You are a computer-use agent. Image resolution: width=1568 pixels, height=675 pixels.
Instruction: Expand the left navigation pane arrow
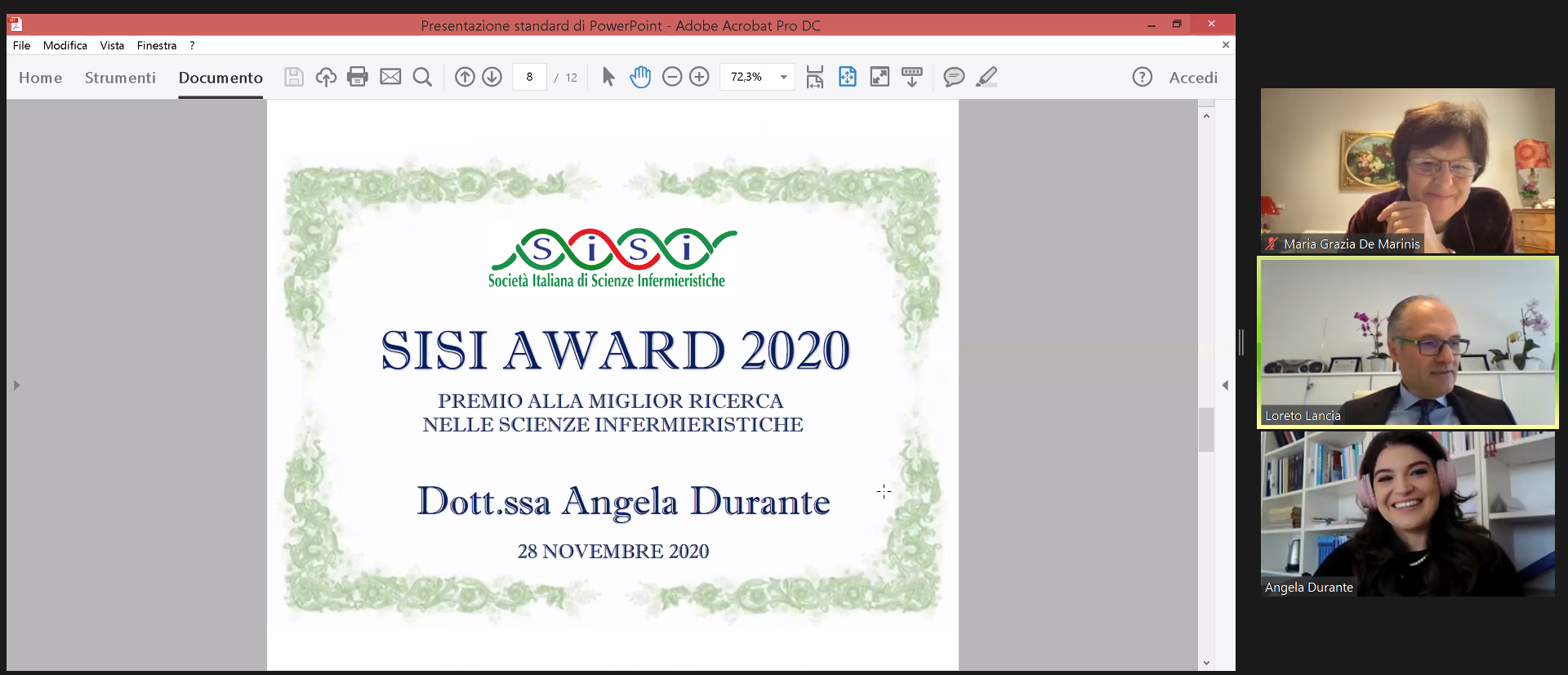[x=16, y=385]
